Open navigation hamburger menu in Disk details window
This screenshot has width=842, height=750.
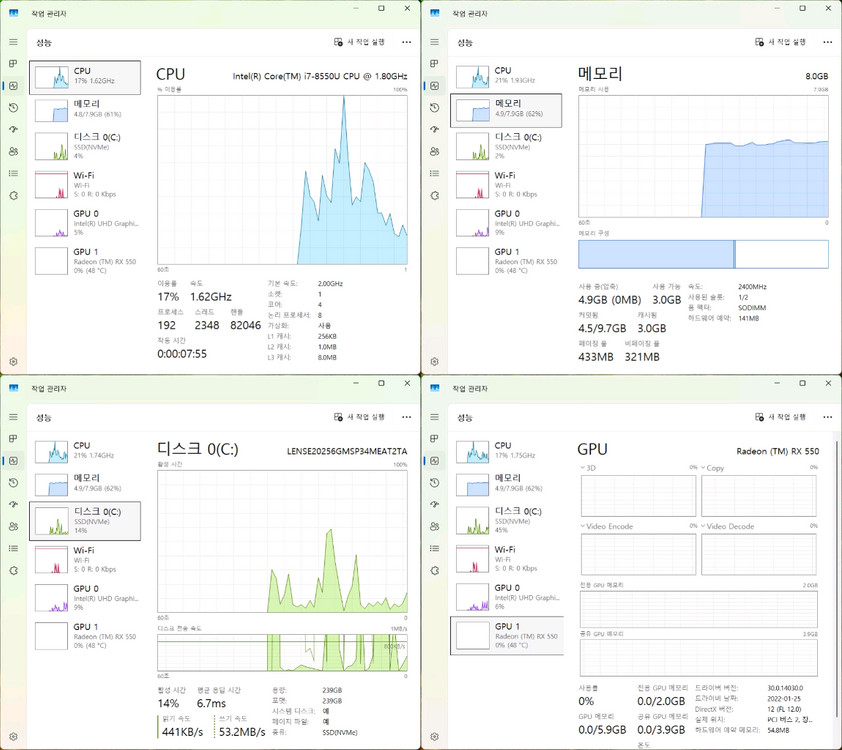(13, 417)
